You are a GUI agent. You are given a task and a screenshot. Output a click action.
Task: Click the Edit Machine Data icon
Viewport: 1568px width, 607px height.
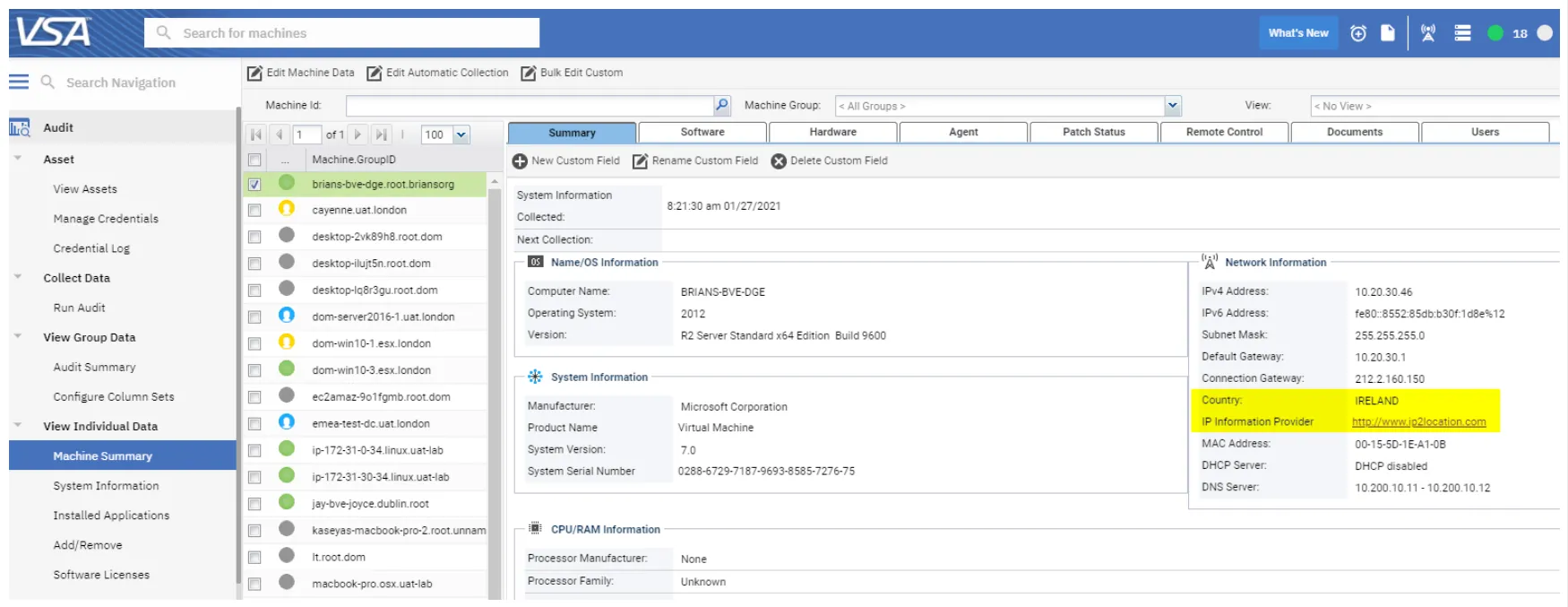[x=255, y=73]
